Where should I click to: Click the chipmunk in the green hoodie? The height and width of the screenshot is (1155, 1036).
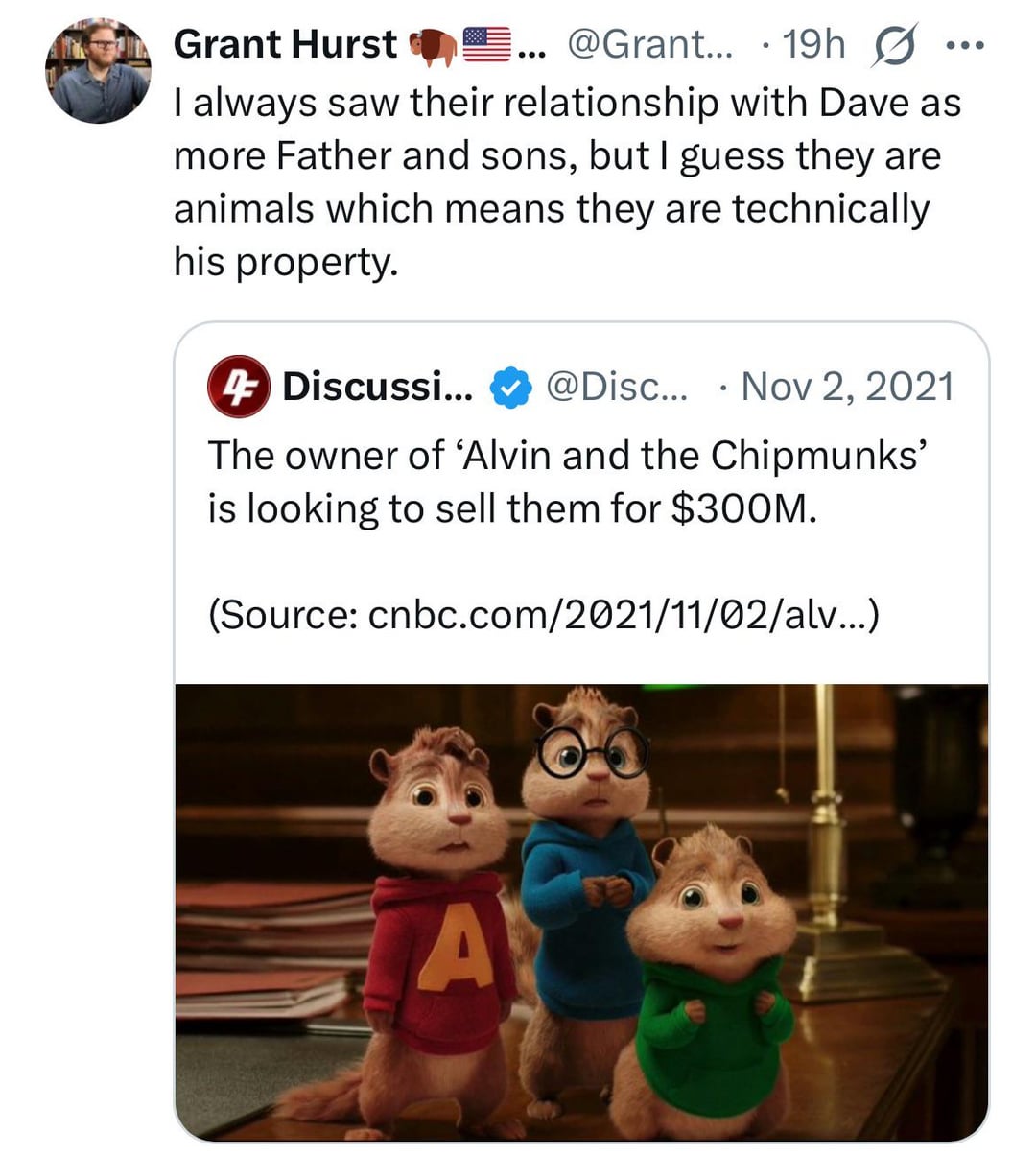click(710, 988)
